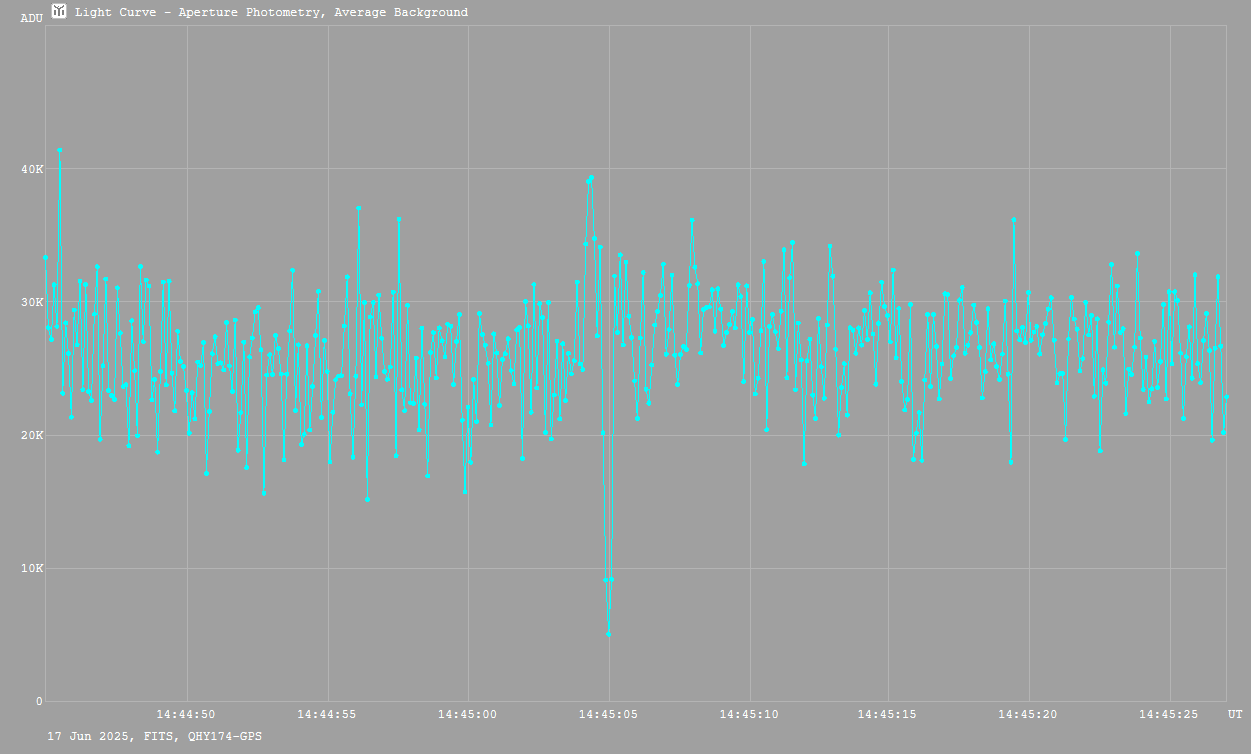Select the 14:45:10 time axis label
This screenshot has width=1251, height=754.
[x=748, y=715]
